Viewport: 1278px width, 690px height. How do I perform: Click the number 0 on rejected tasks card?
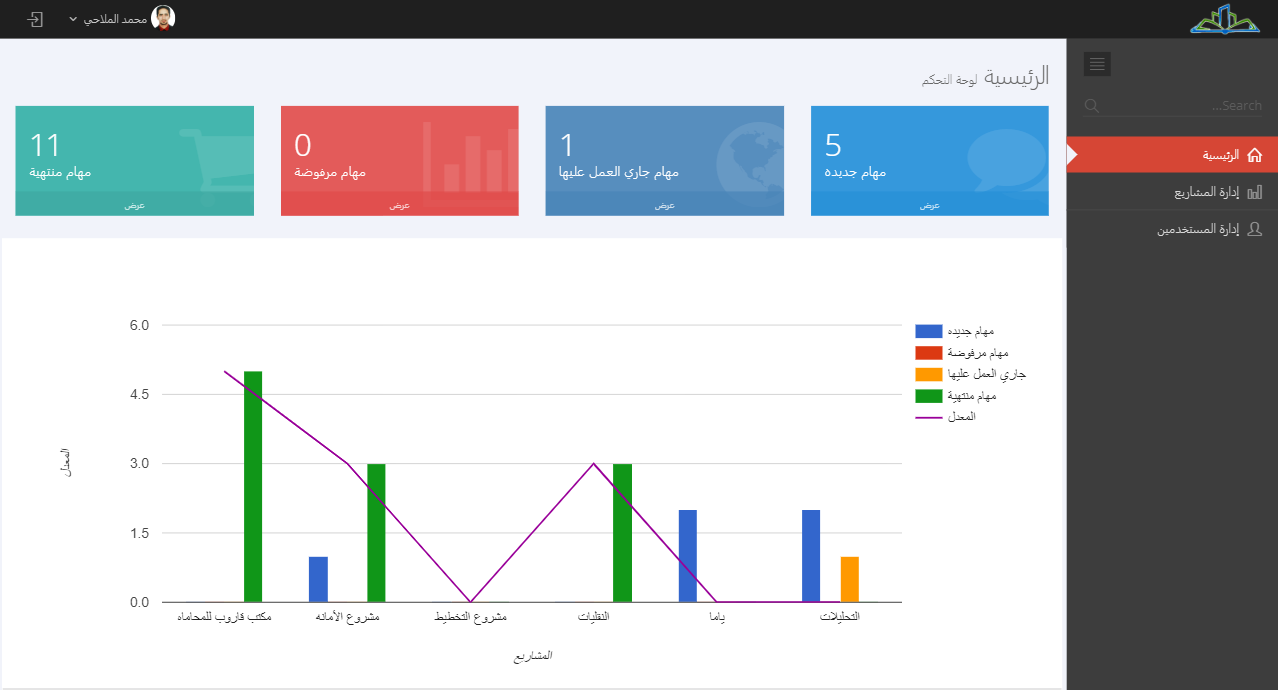[303, 145]
